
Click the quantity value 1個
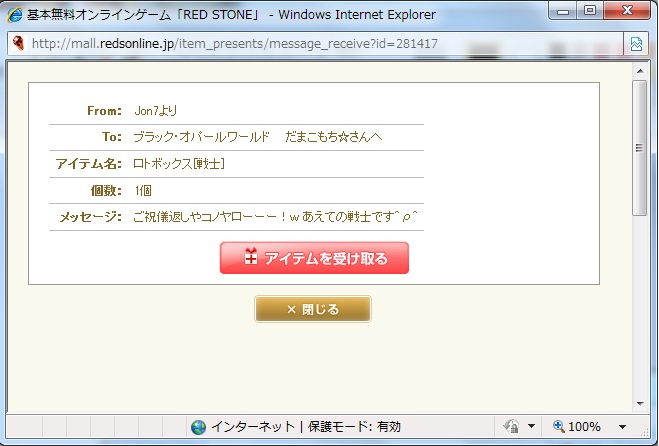(x=143, y=190)
